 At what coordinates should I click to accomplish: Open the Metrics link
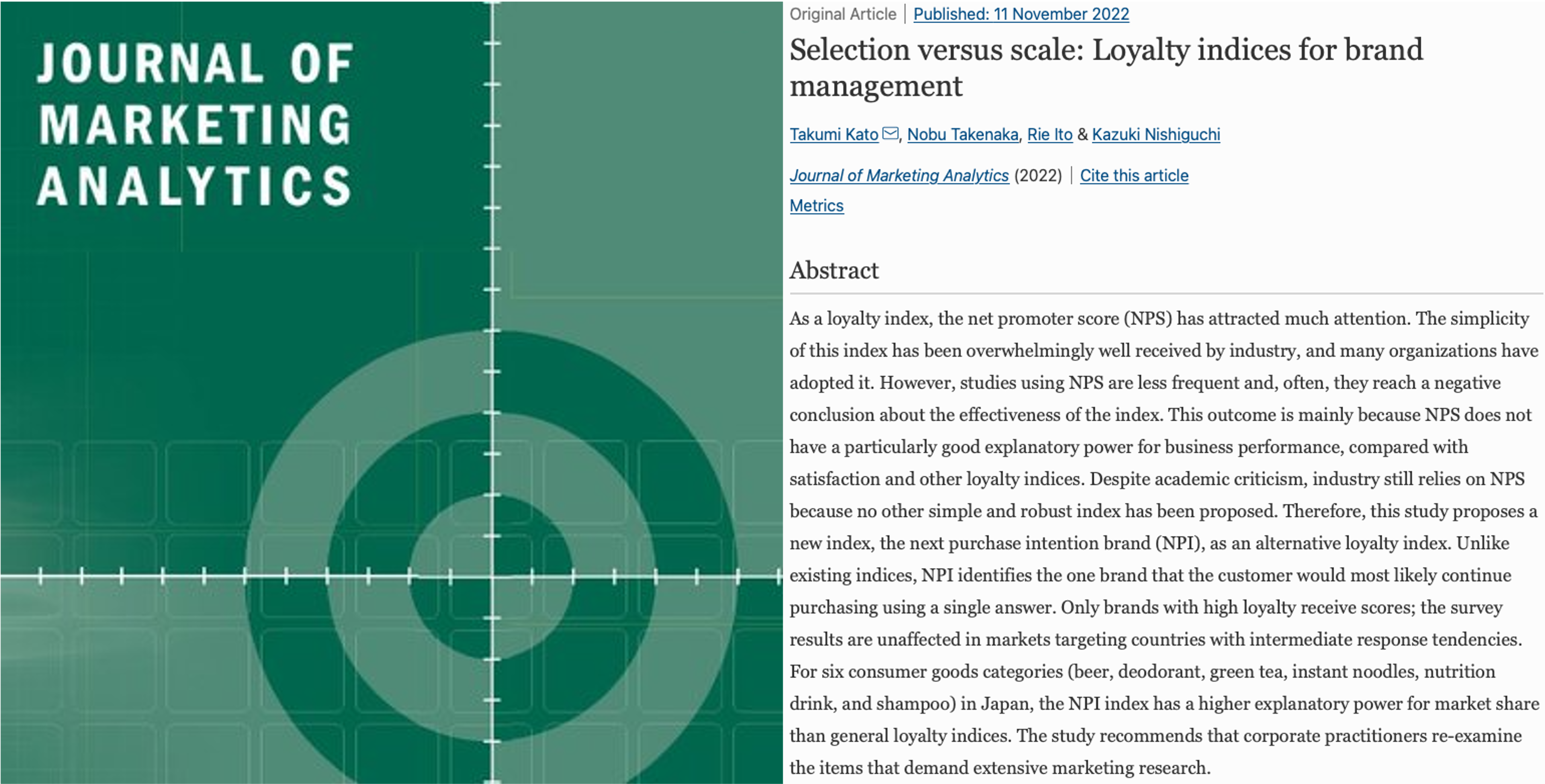[816, 206]
